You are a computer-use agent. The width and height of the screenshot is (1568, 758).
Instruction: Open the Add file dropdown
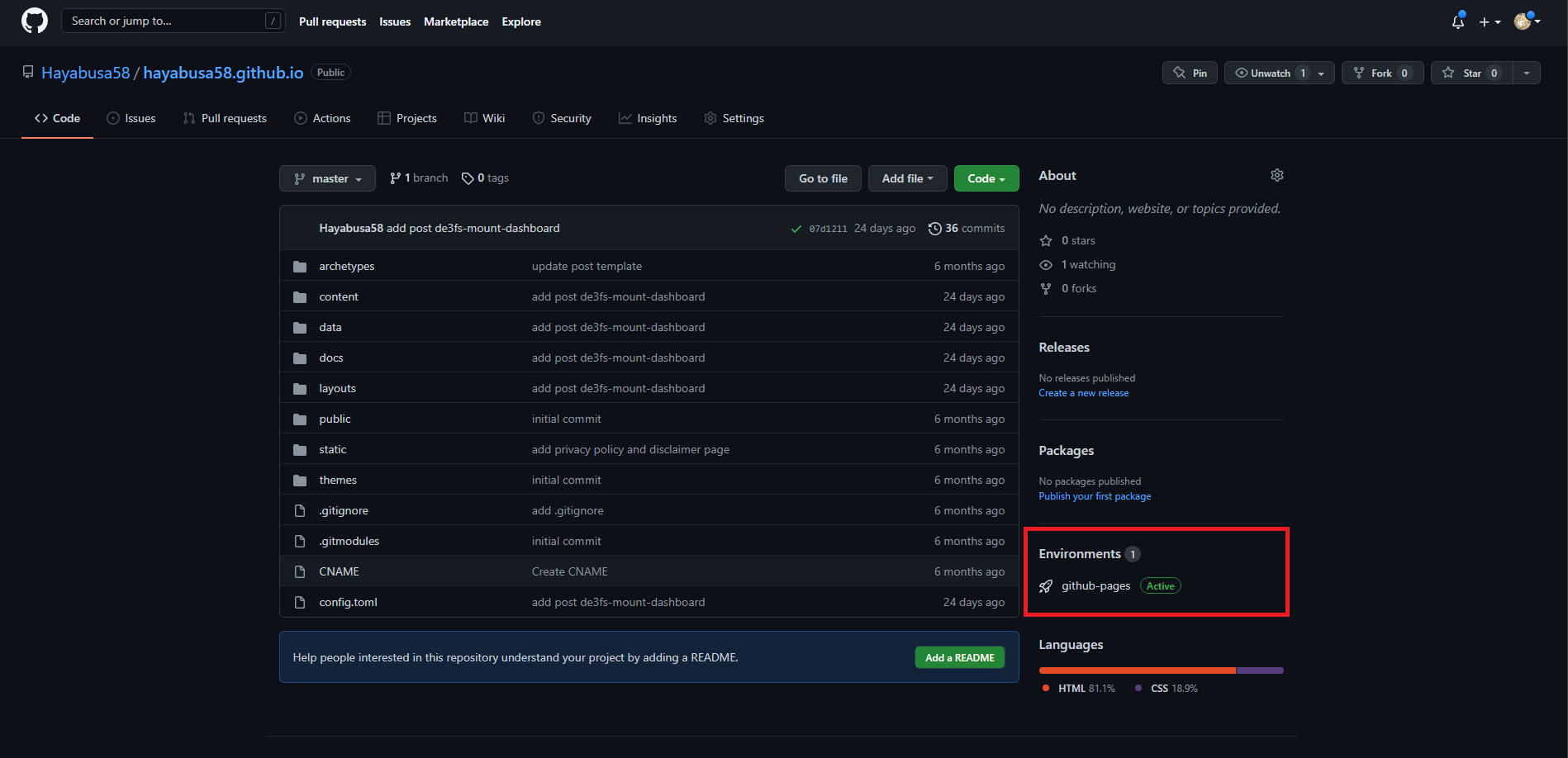pyautogui.click(x=907, y=178)
